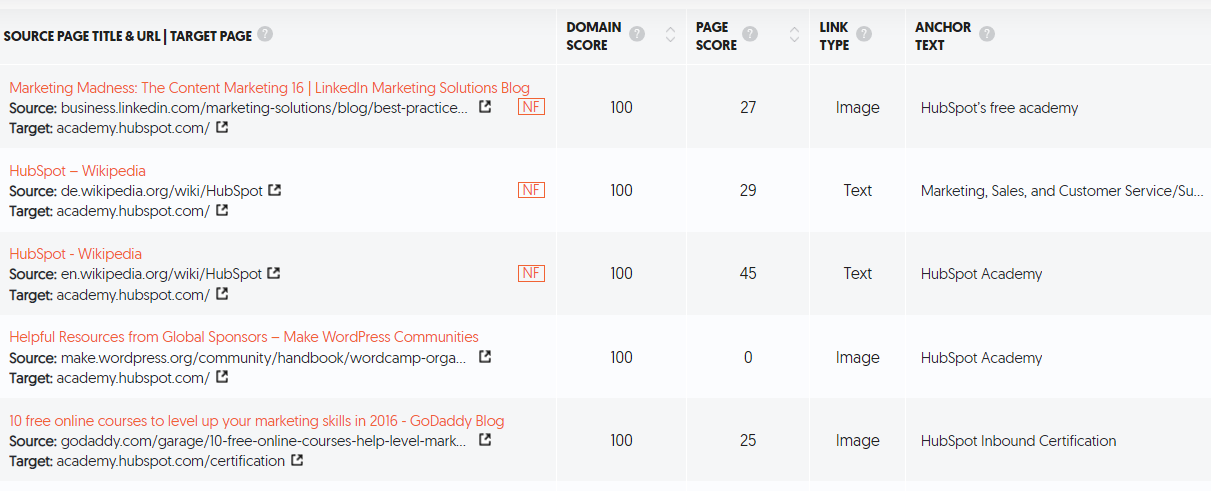This screenshot has height=491, width=1211.
Task: Open external link icon for academy.hubspot.com/certification target
Action: tap(297, 461)
